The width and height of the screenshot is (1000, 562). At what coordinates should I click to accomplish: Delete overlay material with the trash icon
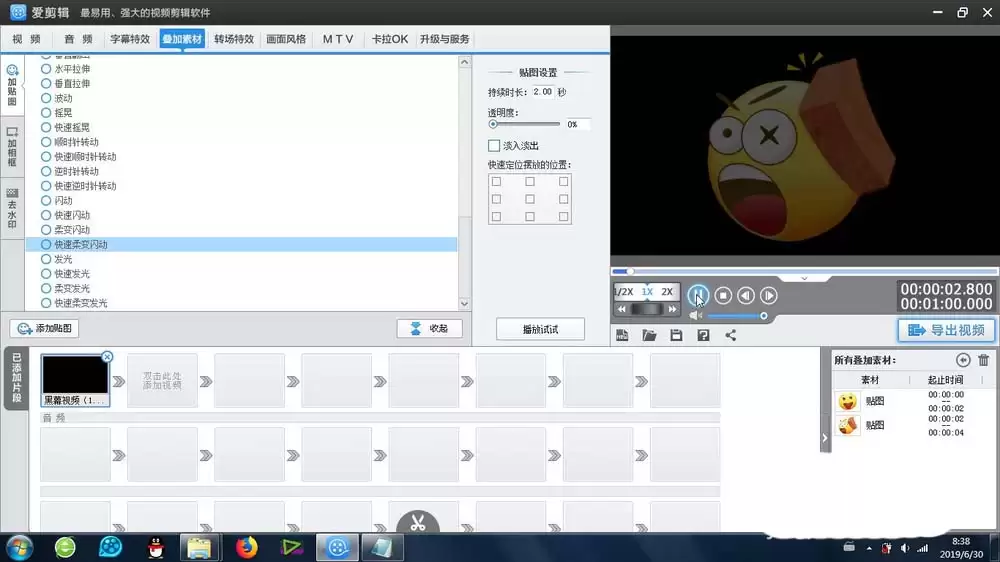(x=983, y=360)
